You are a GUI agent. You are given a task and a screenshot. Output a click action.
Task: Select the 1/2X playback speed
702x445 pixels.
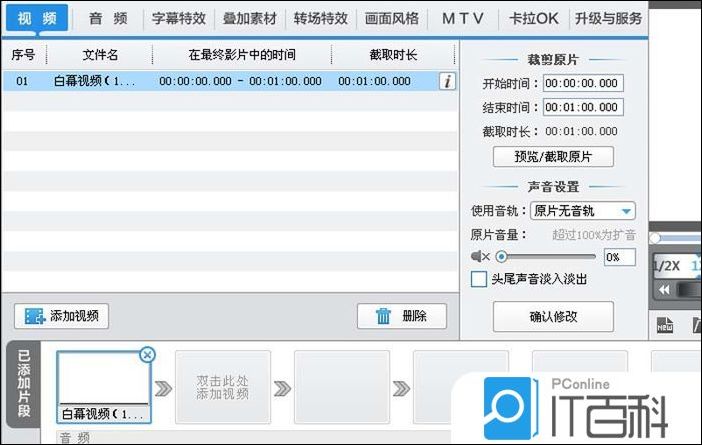[666, 265]
